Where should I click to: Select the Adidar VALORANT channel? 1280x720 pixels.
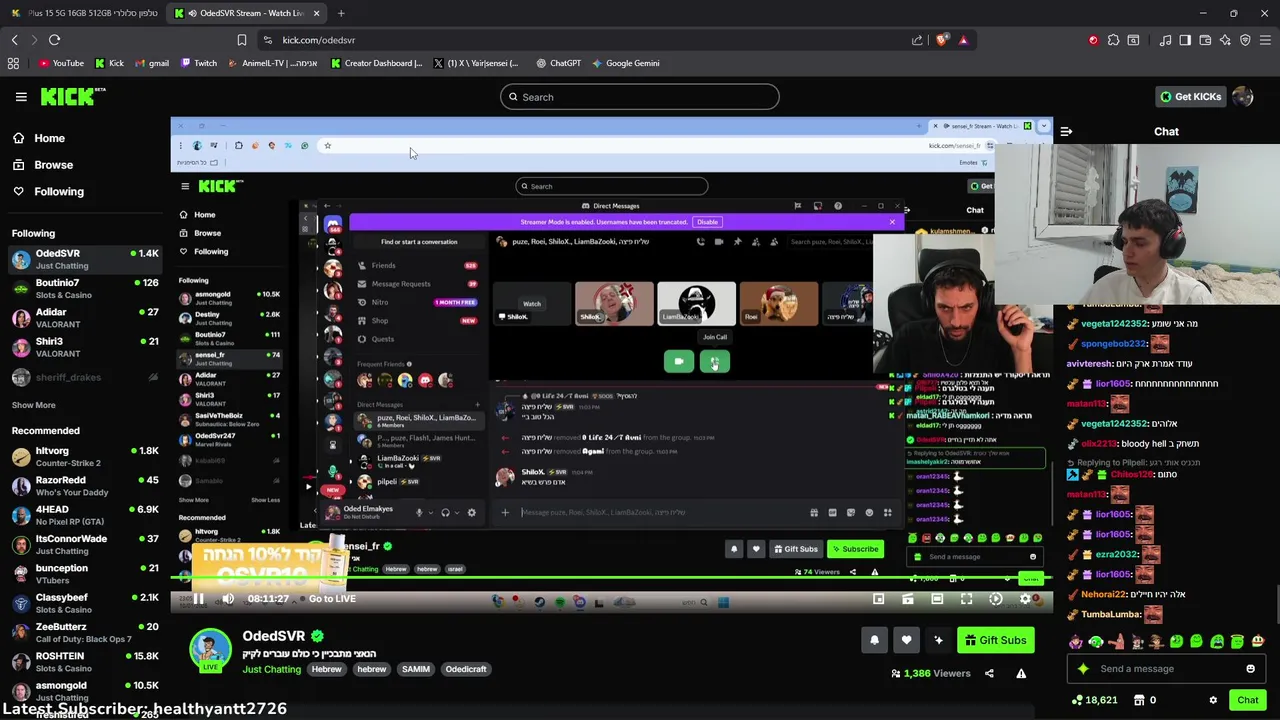[x=84, y=318]
